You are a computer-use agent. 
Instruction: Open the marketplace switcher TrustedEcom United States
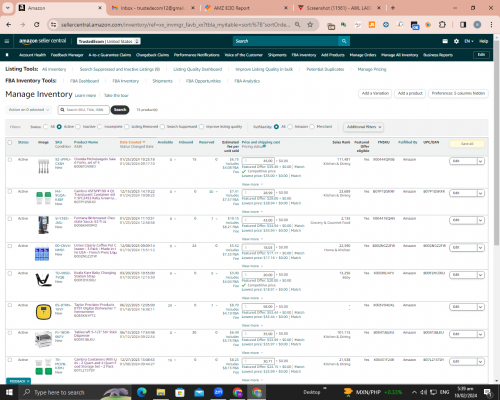109,41
